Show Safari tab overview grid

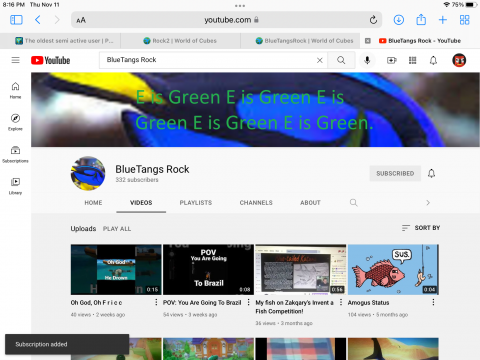coord(464,20)
